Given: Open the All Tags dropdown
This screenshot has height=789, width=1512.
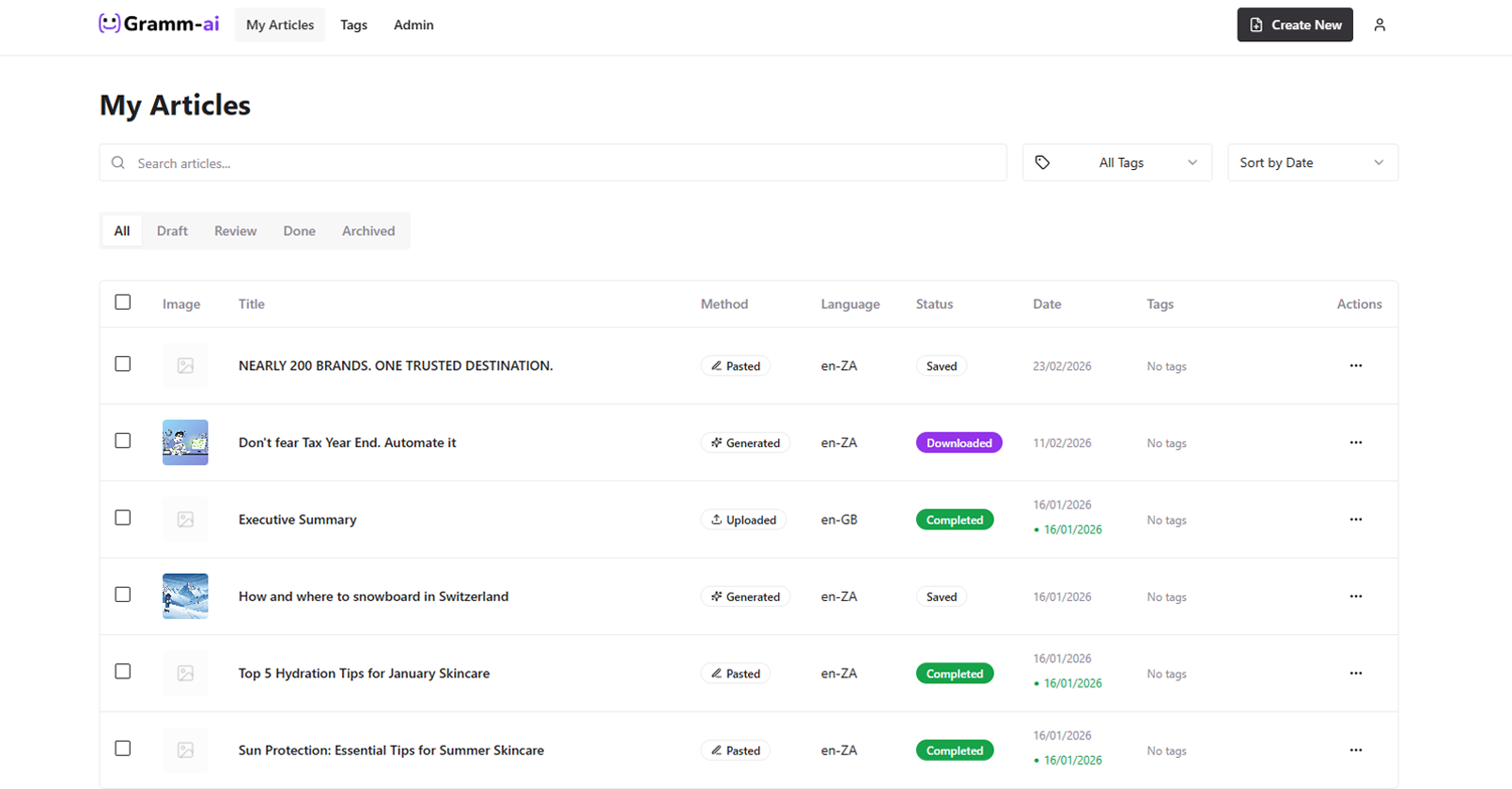Looking at the screenshot, I should [x=1117, y=162].
